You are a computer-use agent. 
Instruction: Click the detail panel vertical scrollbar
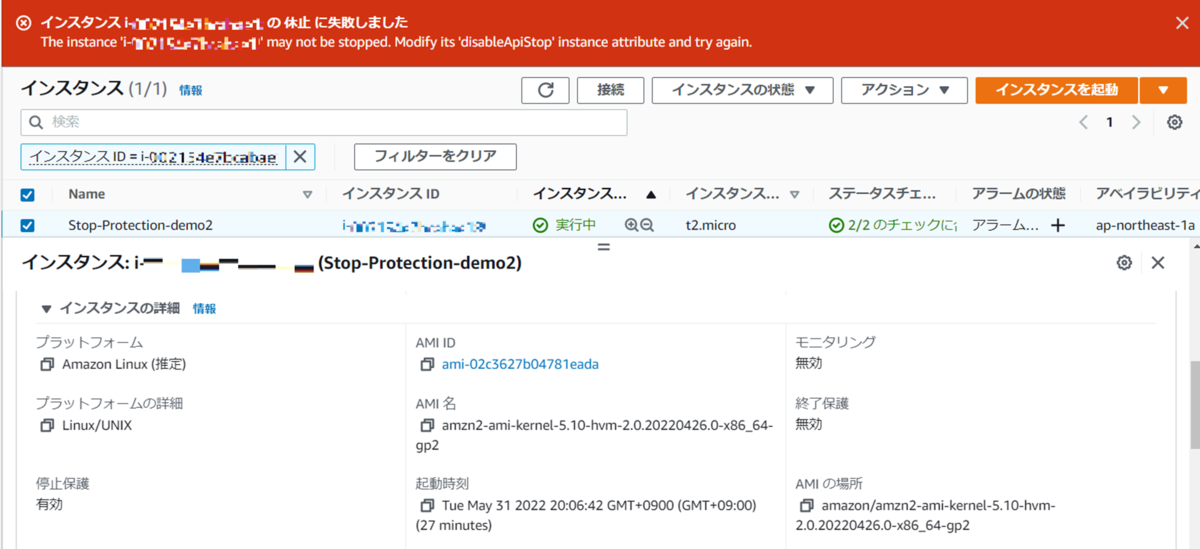click(1194, 406)
